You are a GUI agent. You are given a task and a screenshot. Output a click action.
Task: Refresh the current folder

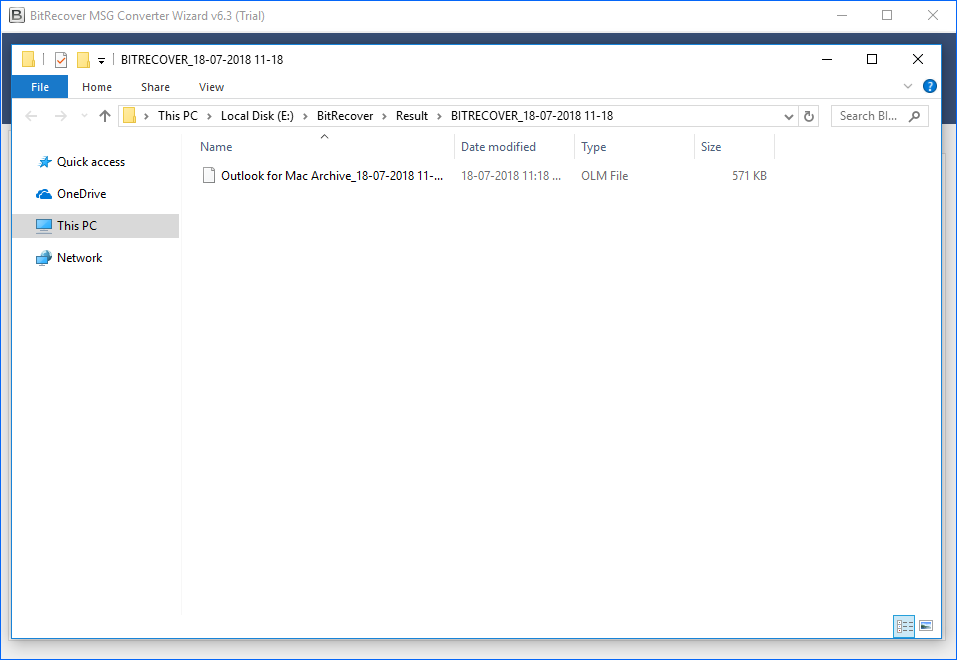[809, 116]
